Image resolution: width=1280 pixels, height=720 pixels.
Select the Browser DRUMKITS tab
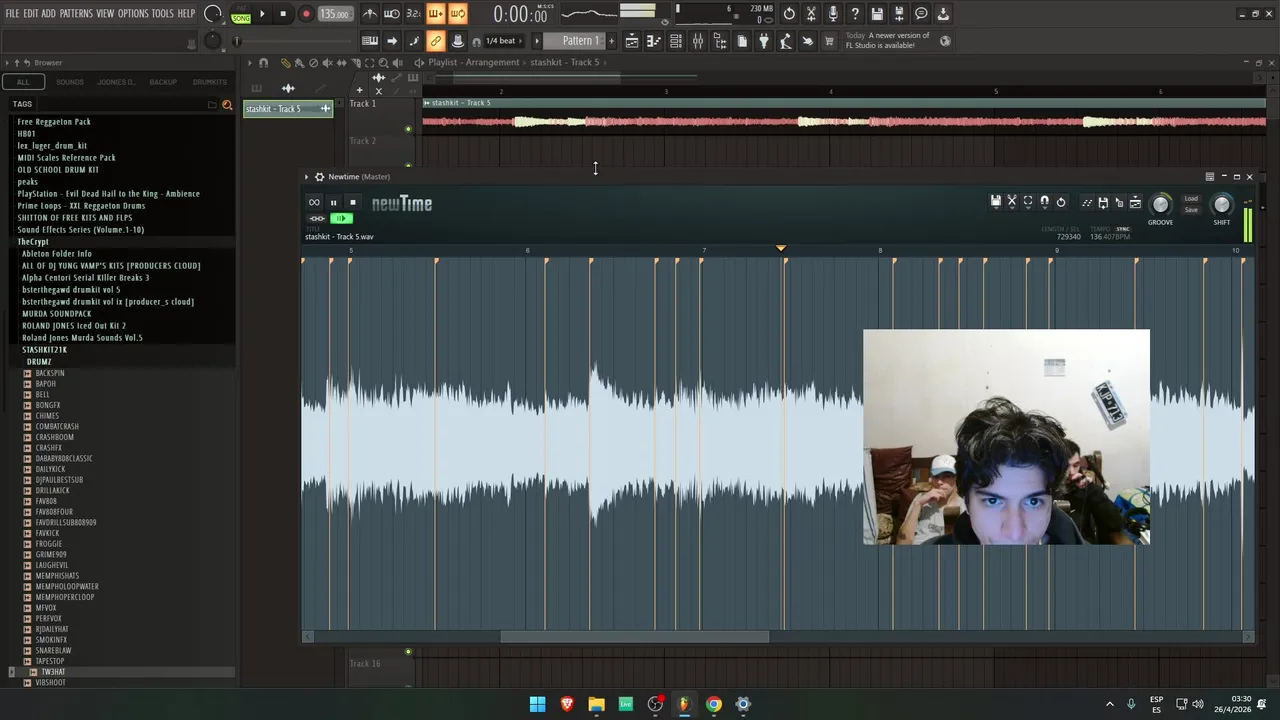pos(210,82)
